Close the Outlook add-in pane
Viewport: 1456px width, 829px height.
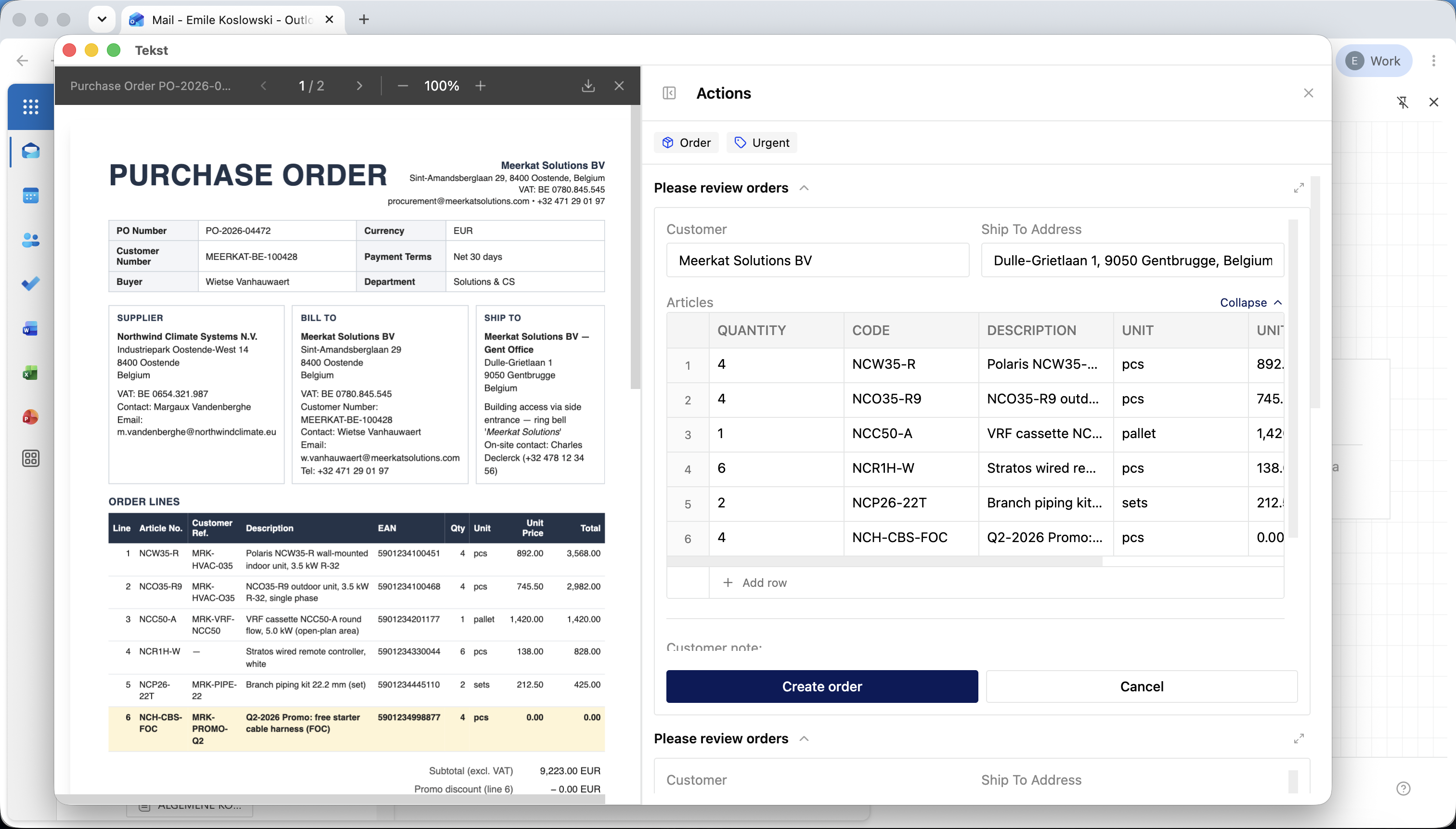click(x=1434, y=103)
